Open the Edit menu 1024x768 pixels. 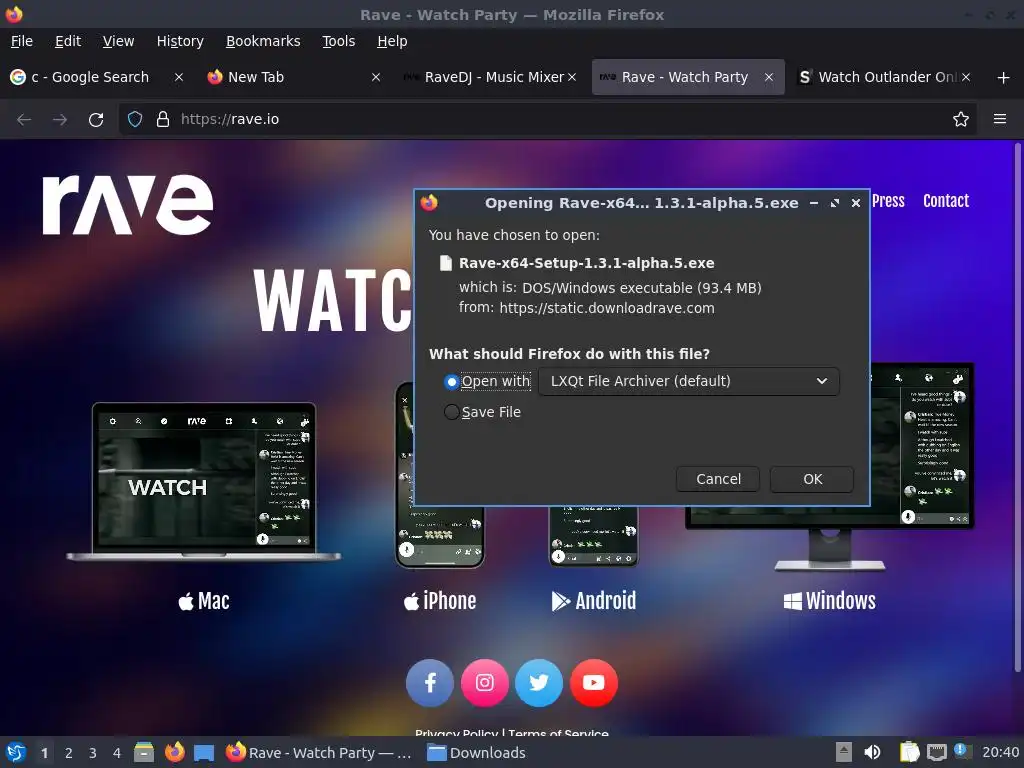68,41
